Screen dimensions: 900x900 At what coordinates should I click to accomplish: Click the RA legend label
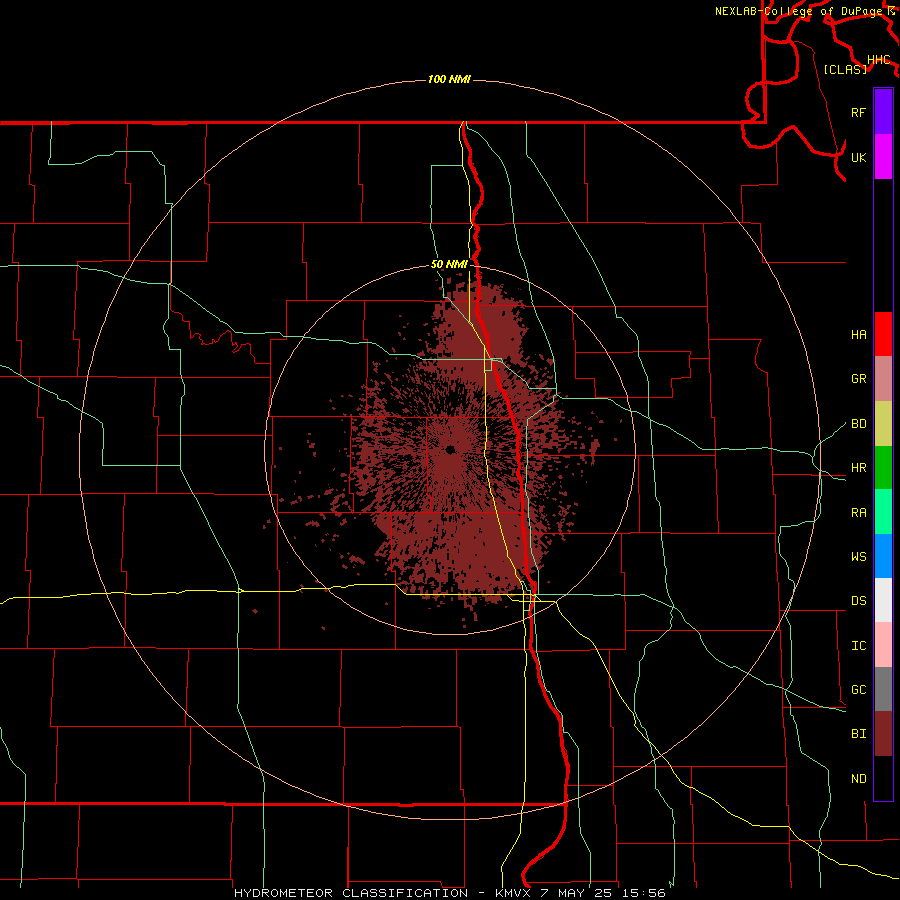tap(858, 513)
